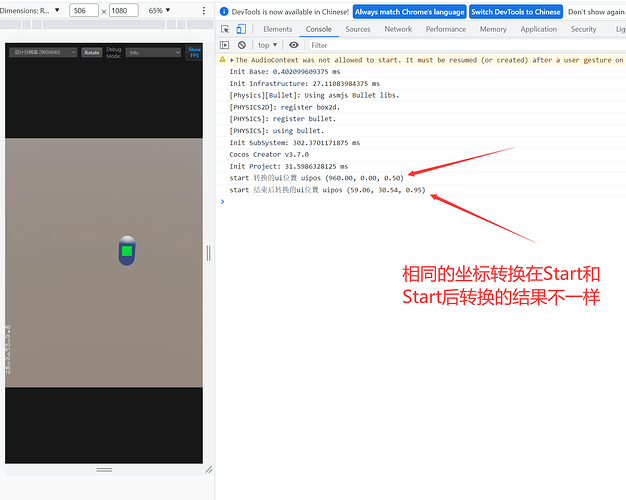Click the DevTools info notification icon
Screen dimensions: 626x500
pos(224,12)
